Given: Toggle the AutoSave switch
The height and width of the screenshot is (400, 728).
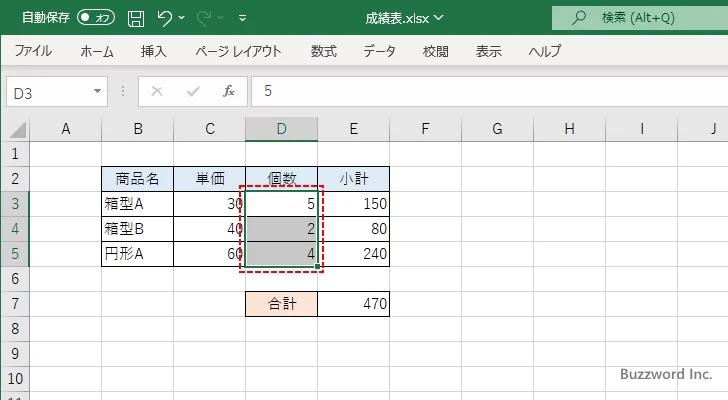Looking at the screenshot, I should pyautogui.click(x=96, y=18).
